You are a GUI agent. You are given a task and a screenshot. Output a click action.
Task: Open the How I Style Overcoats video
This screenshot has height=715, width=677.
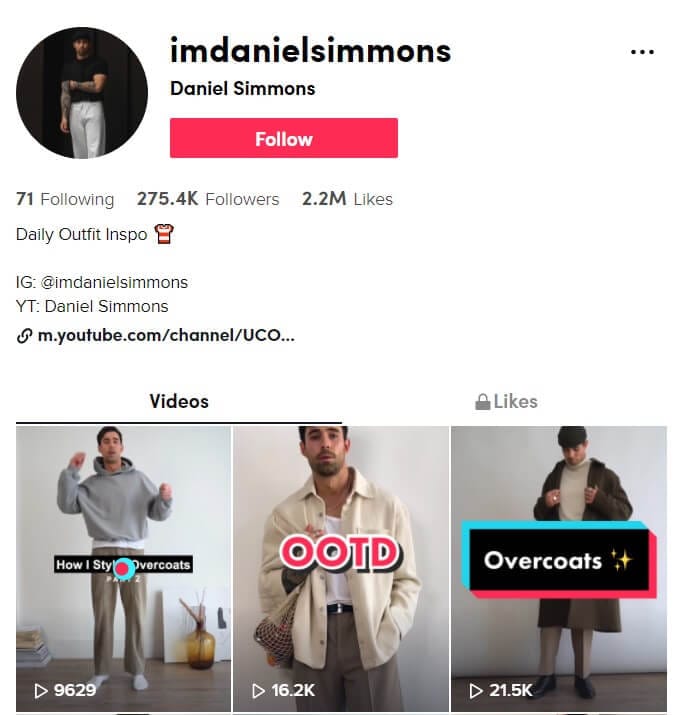(124, 569)
